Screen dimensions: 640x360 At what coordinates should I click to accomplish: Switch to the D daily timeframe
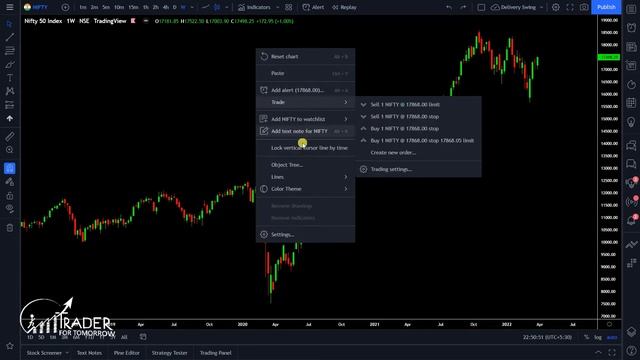(x=175, y=7)
